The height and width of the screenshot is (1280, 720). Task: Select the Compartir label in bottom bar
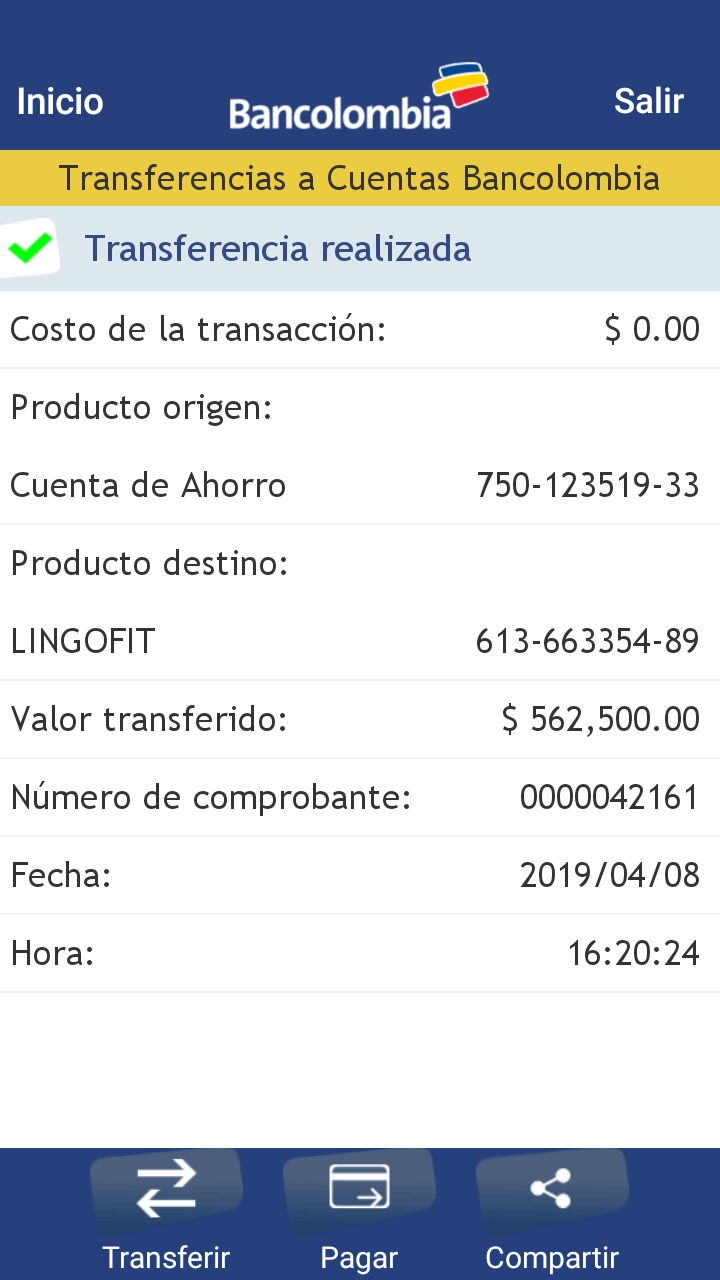pyautogui.click(x=552, y=1257)
